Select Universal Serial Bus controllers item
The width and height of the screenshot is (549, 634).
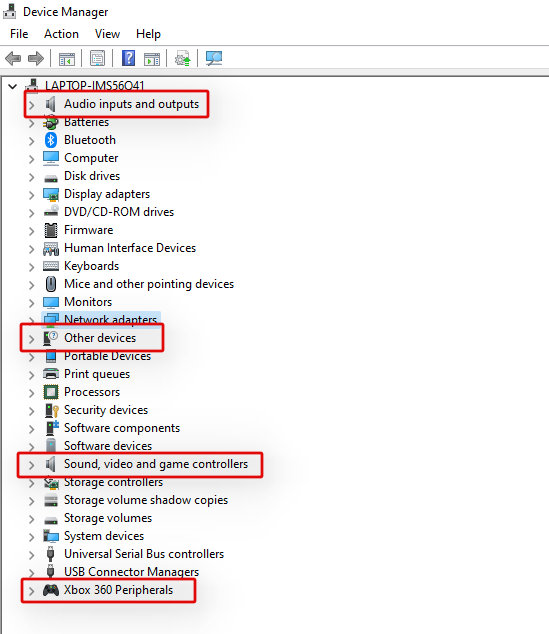(144, 554)
